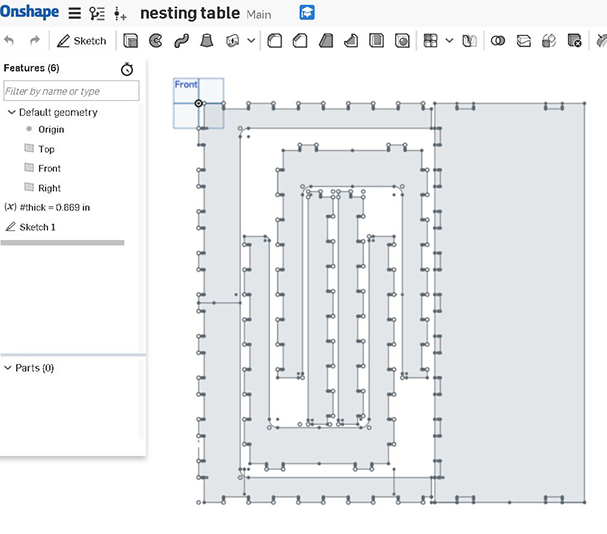Select the Thicken tool
This screenshot has height=534, width=607.
(232, 41)
